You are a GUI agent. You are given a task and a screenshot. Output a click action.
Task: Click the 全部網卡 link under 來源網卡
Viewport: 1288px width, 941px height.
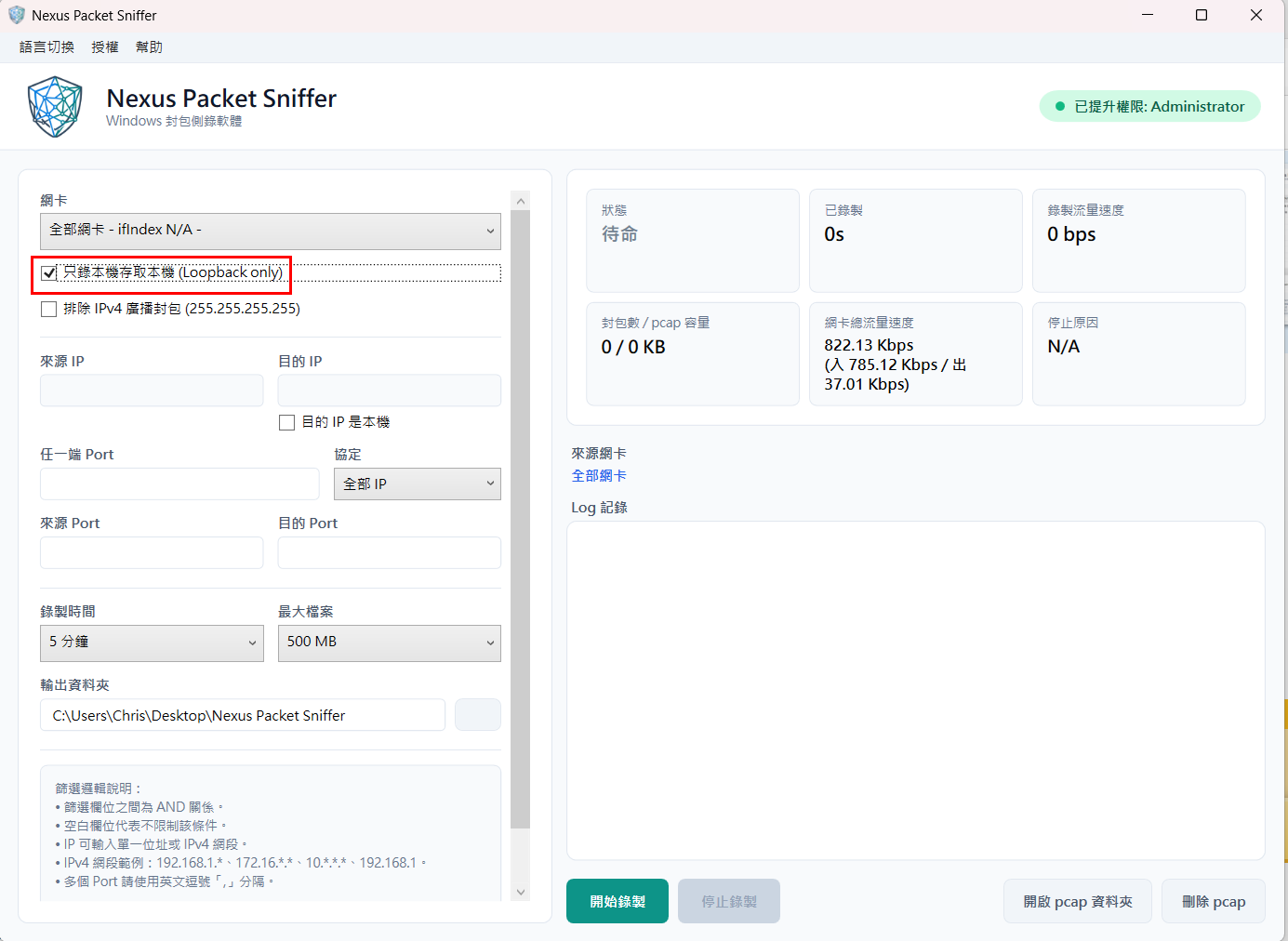click(x=599, y=475)
